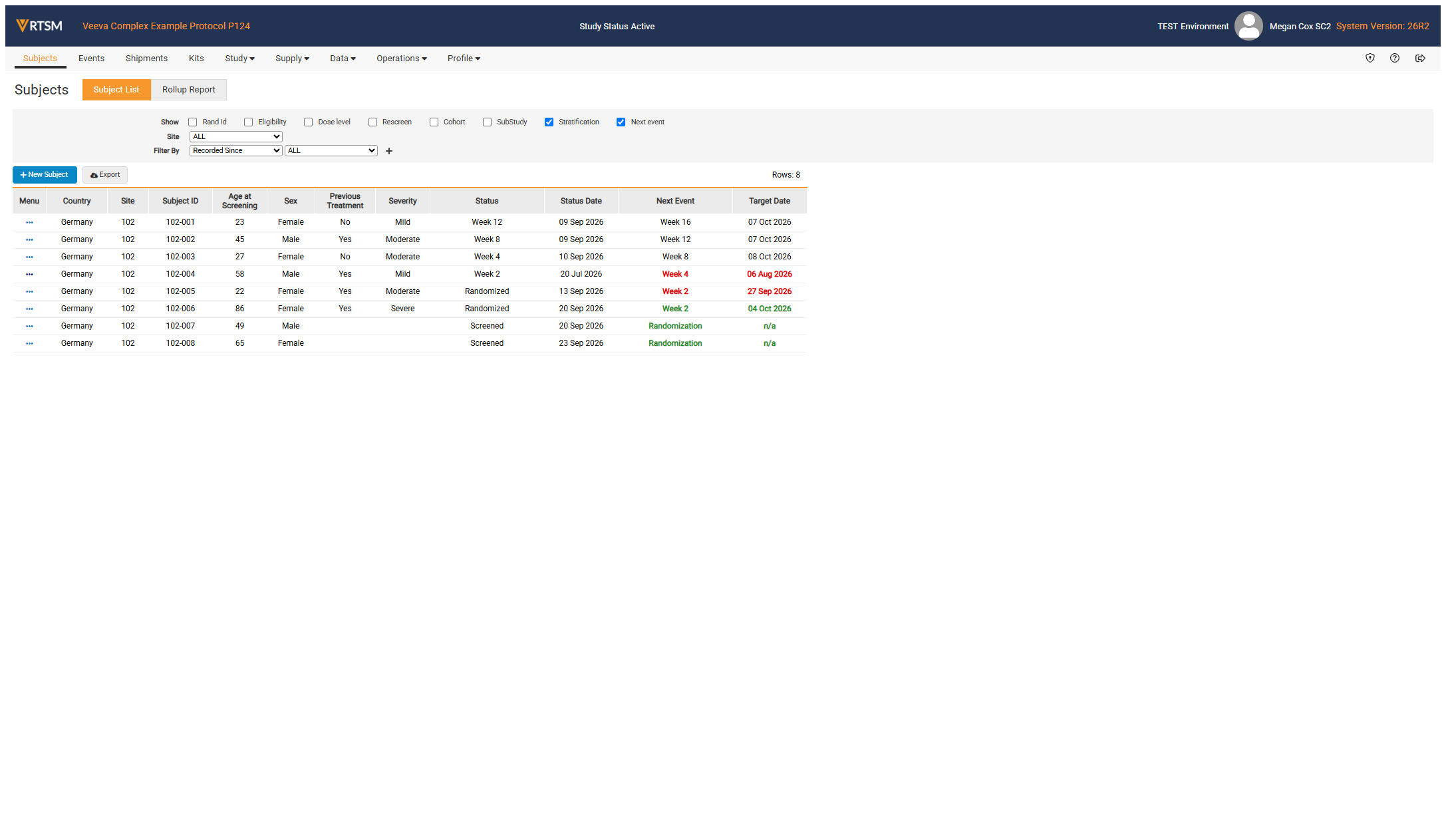Switch to the Rollup Report view
The width and height of the screenshot is (1446, 840).
coord(189,90)
